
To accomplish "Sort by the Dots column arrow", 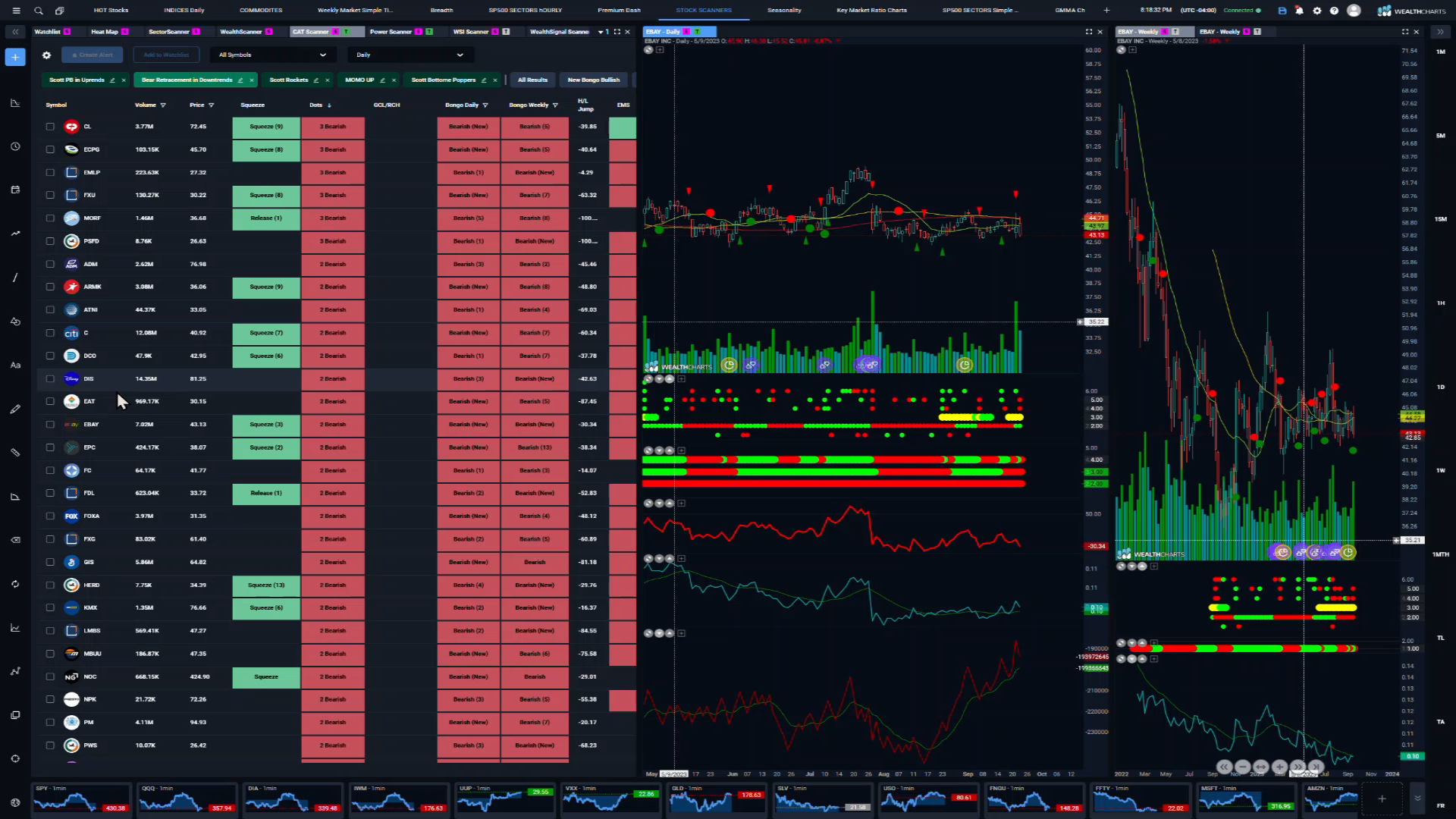I will pyautogui.click(x=329, y=105).
